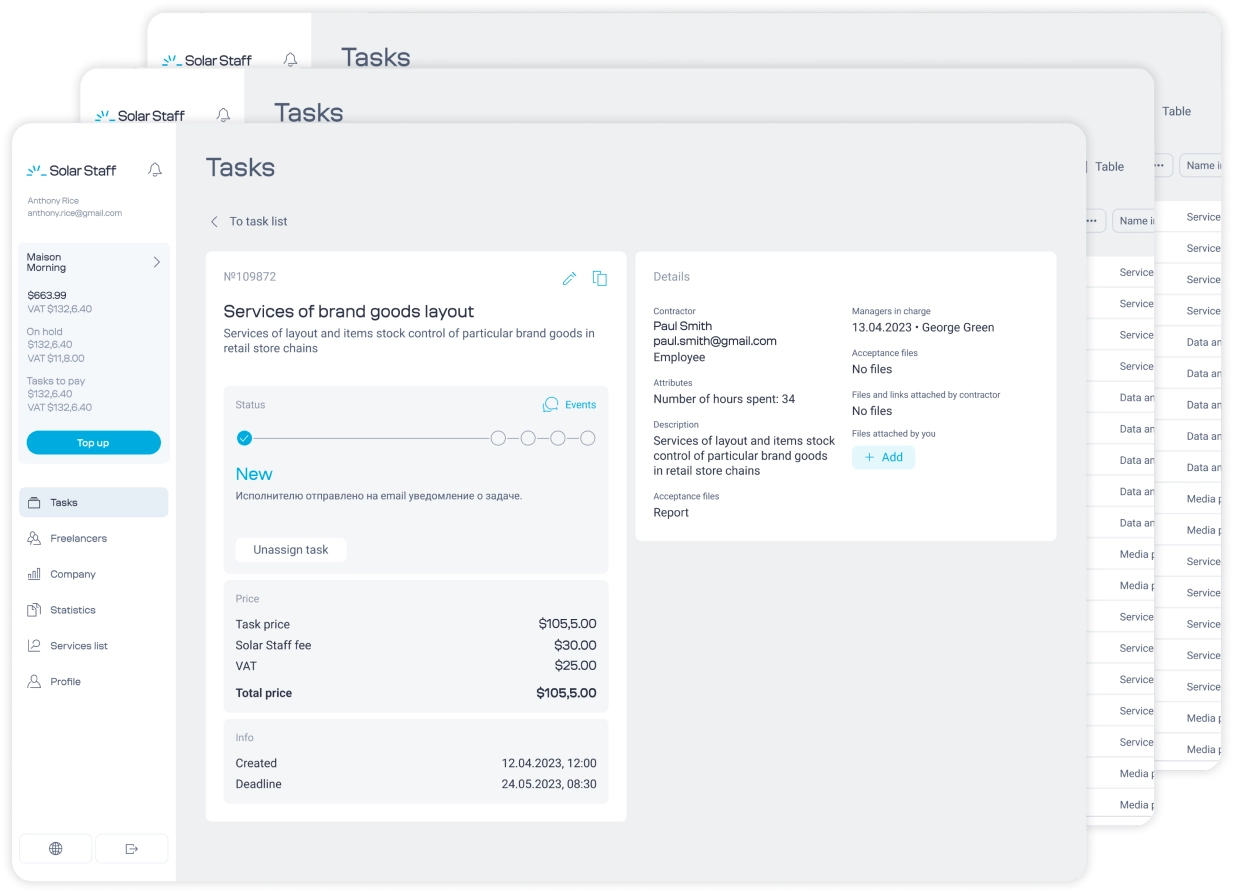Expand the Maison Morning company chevron
Screen dimensions: 1234x894
click(x=156, y=262)
